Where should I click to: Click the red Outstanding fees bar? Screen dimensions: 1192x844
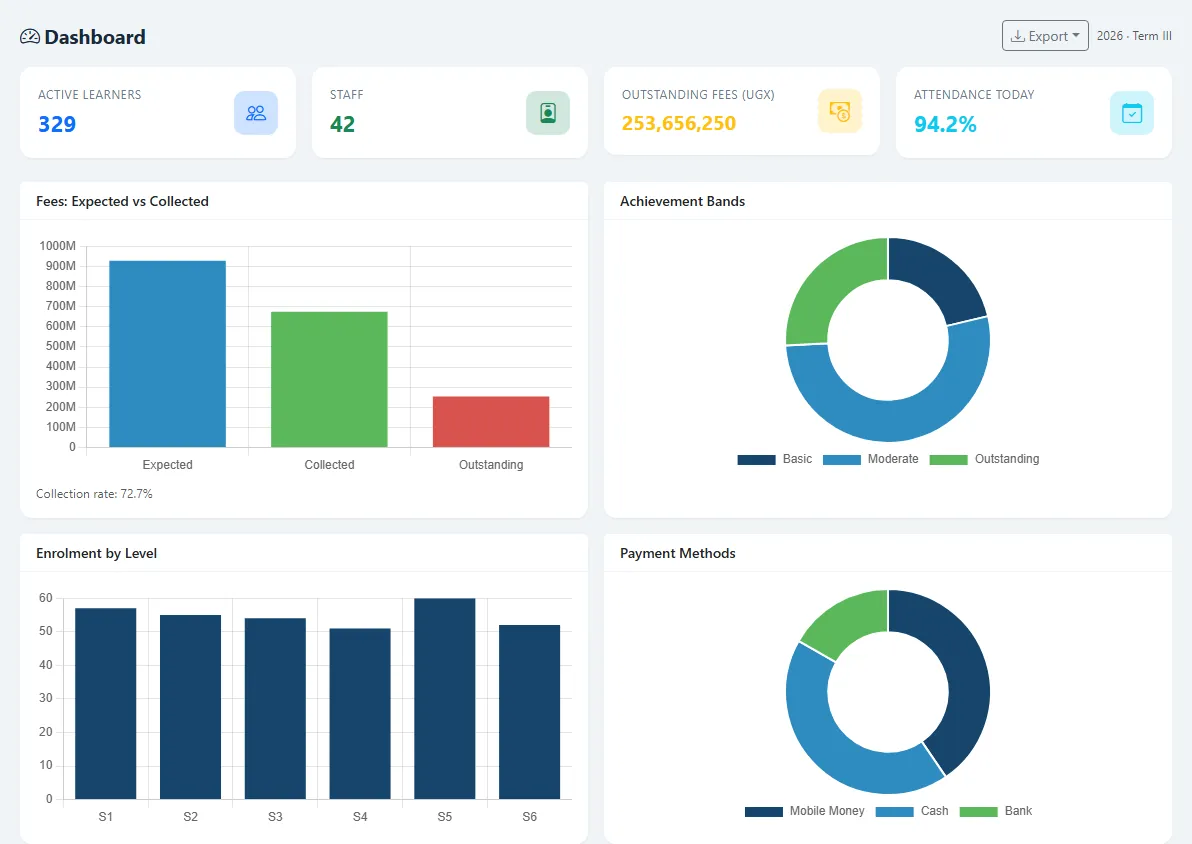[491, 421]
